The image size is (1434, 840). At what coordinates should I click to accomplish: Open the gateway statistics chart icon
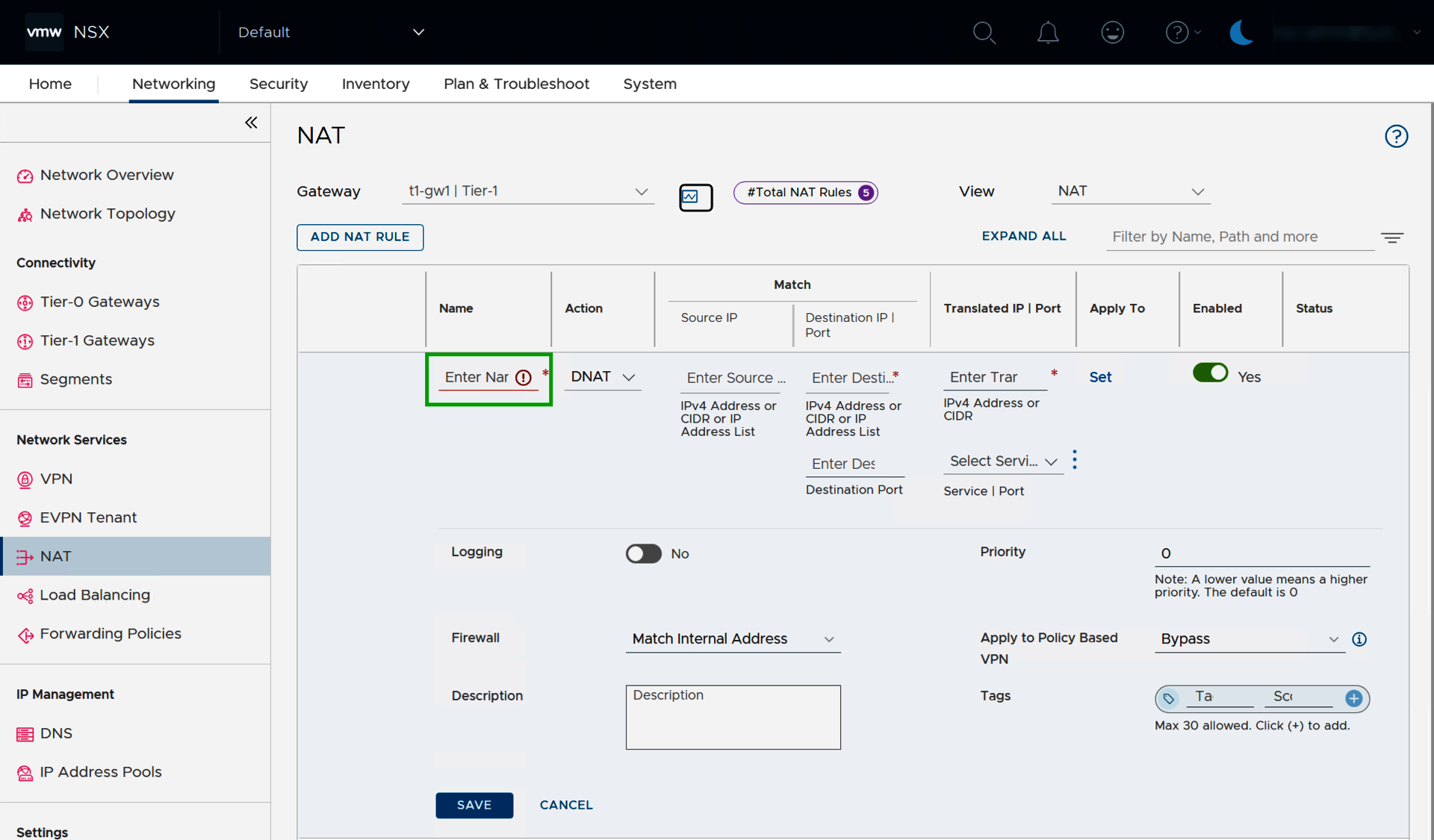695,197
